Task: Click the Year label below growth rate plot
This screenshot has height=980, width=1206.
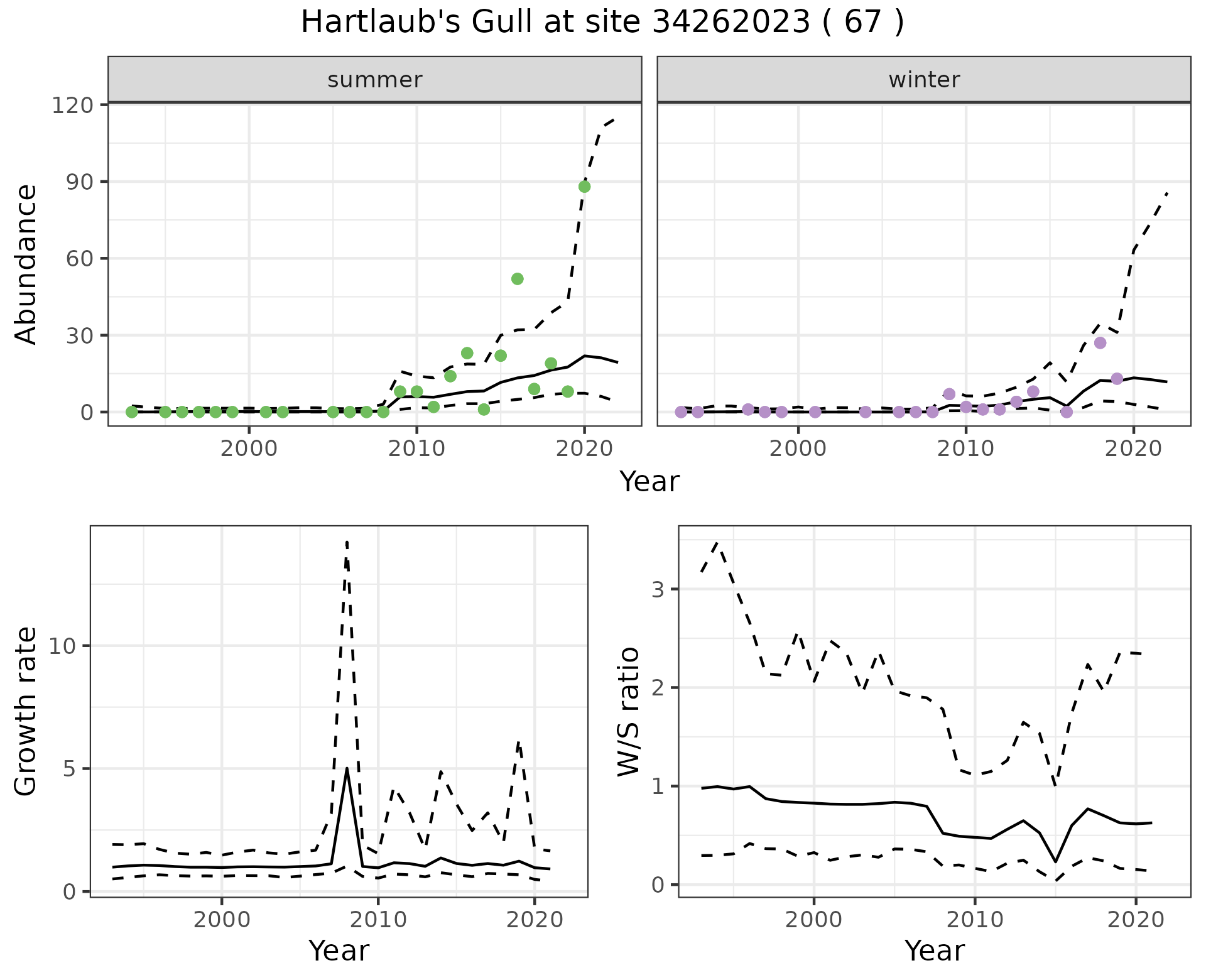Action: click(x=339, y=950)
